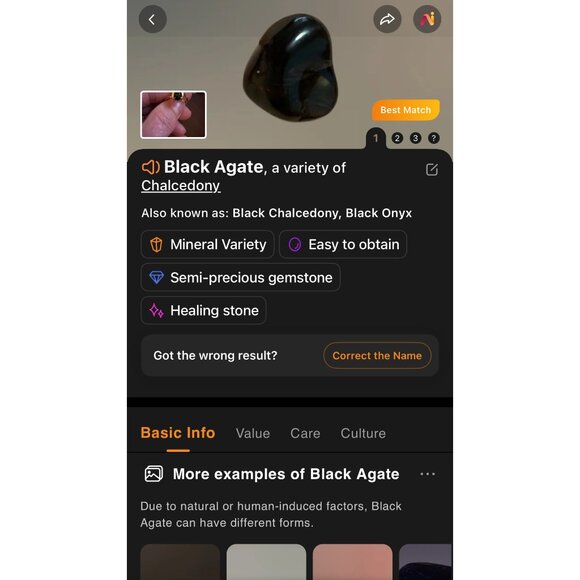
Task: Switch to result number 3
Action: [x=415, y=138]
